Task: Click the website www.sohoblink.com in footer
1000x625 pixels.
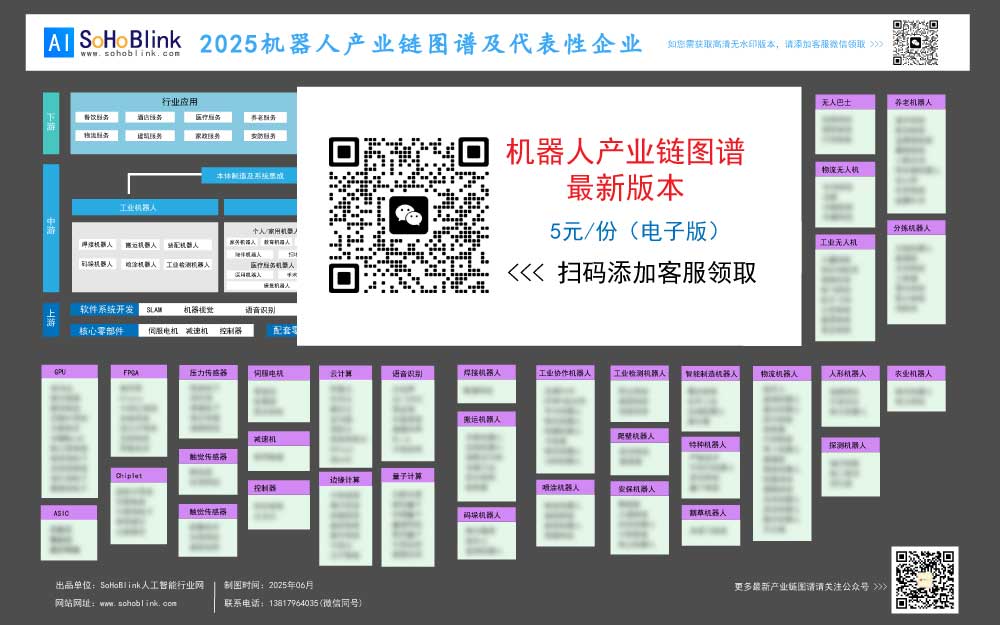Action: [138, 603]
